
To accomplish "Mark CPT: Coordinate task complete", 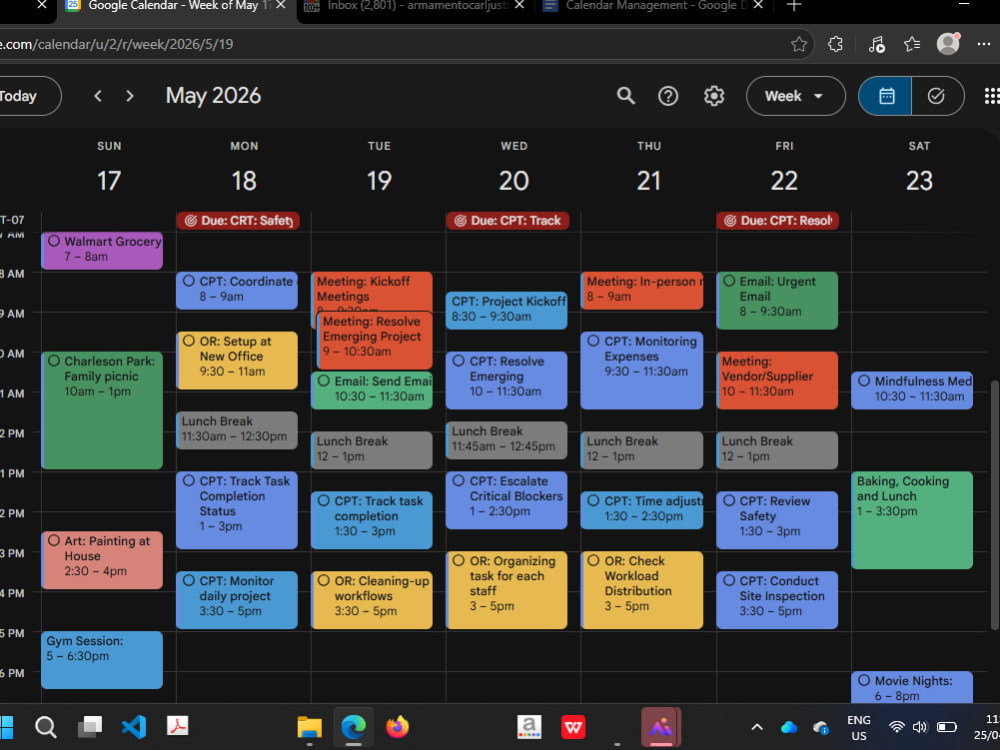I will 189,281.
